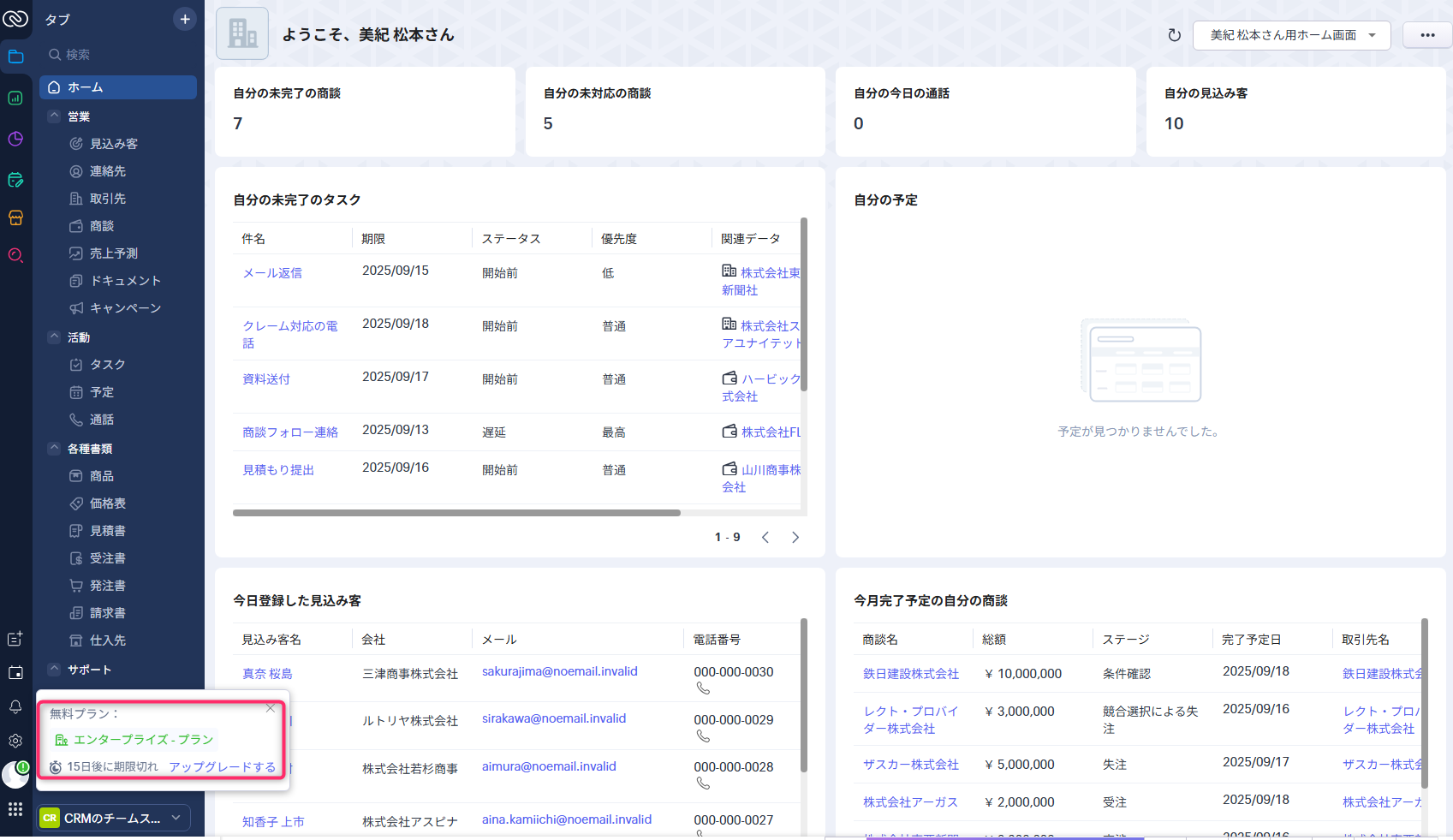The image size is (1453, 840).
Task: Close the 無料プラン popup
Action: pyautogui.click(x=271, y=708)
